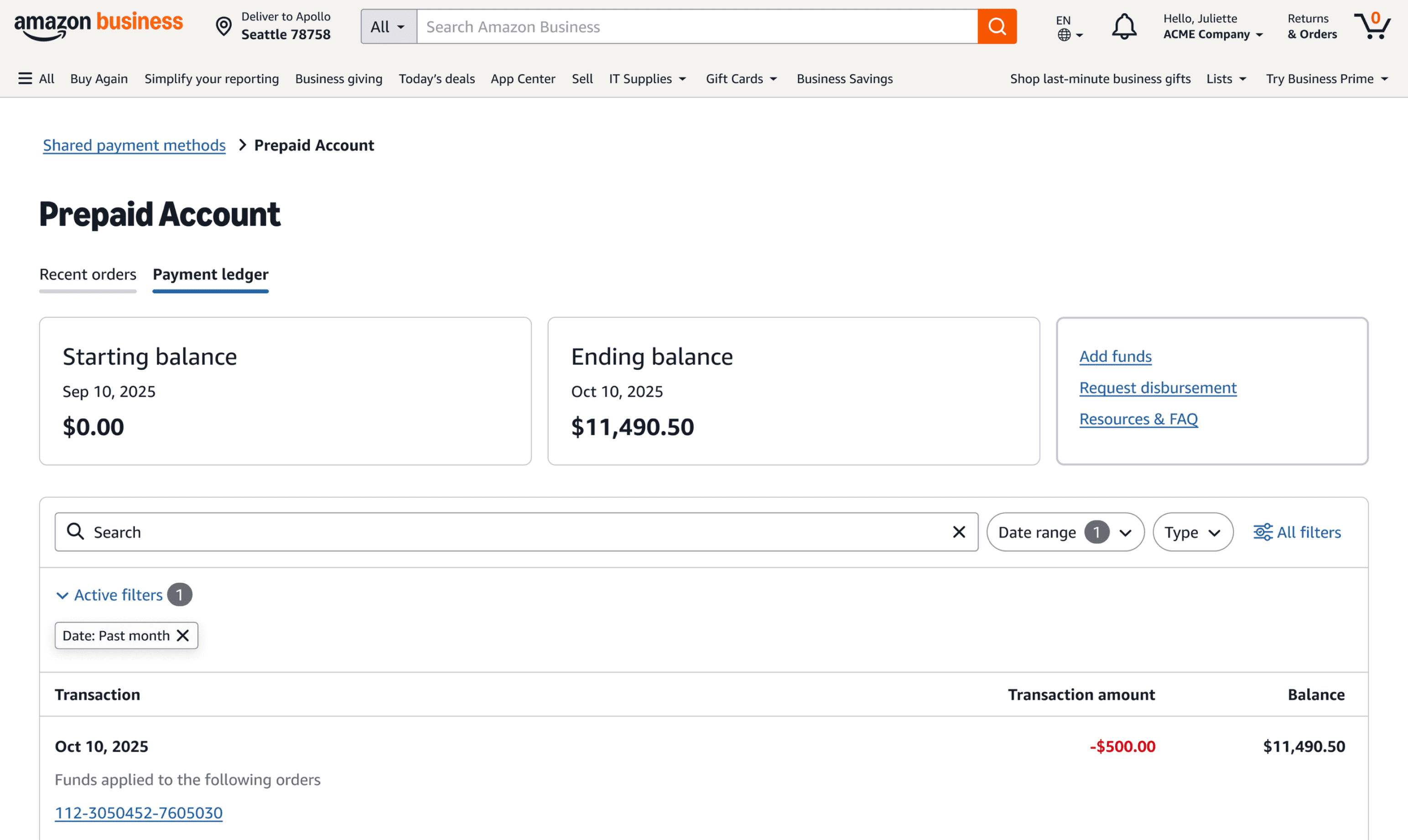1408x840 pixels.
Task: Click the Add funds link
Action: point(1115,357)
